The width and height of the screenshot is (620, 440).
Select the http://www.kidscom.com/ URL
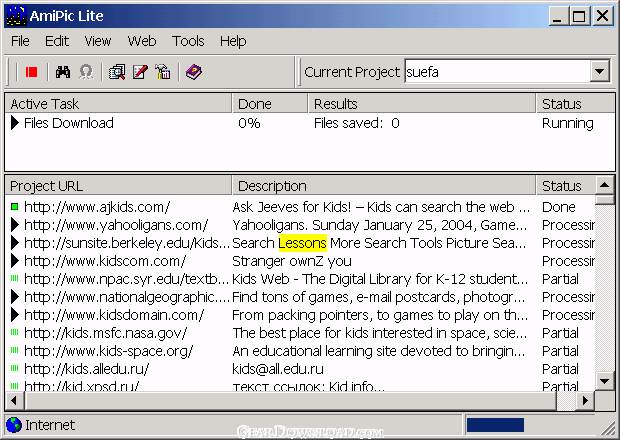(105, 261)
